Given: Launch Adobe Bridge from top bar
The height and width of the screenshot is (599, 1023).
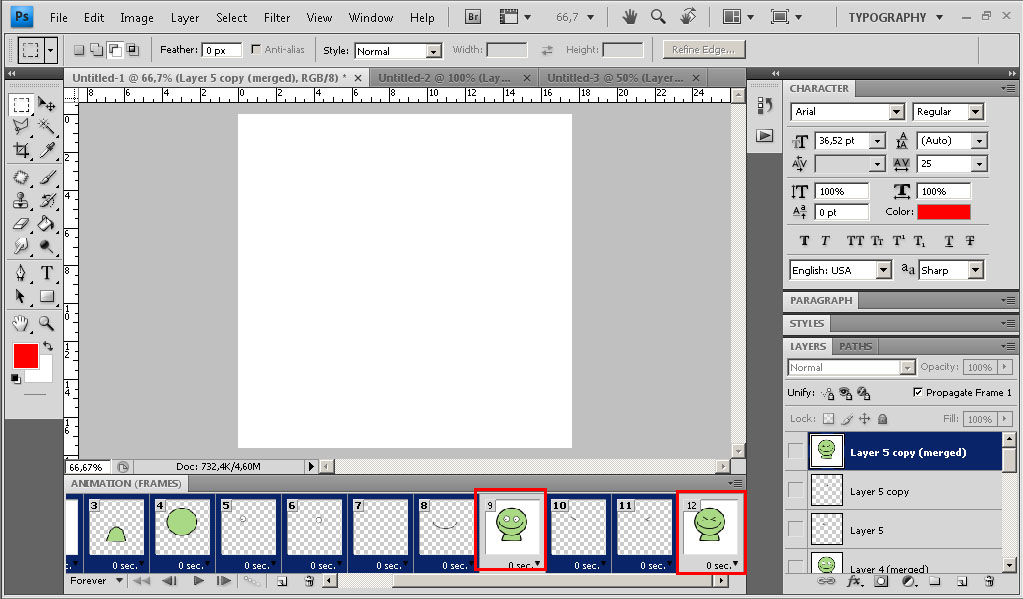Looking at the screenshot, I should click(473, 18).
